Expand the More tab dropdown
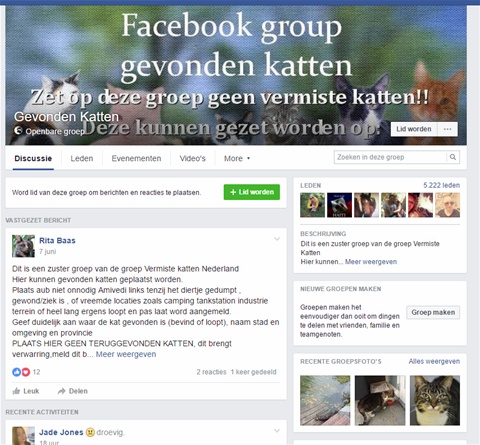This screenshot has width=480, height=445. 237,158
